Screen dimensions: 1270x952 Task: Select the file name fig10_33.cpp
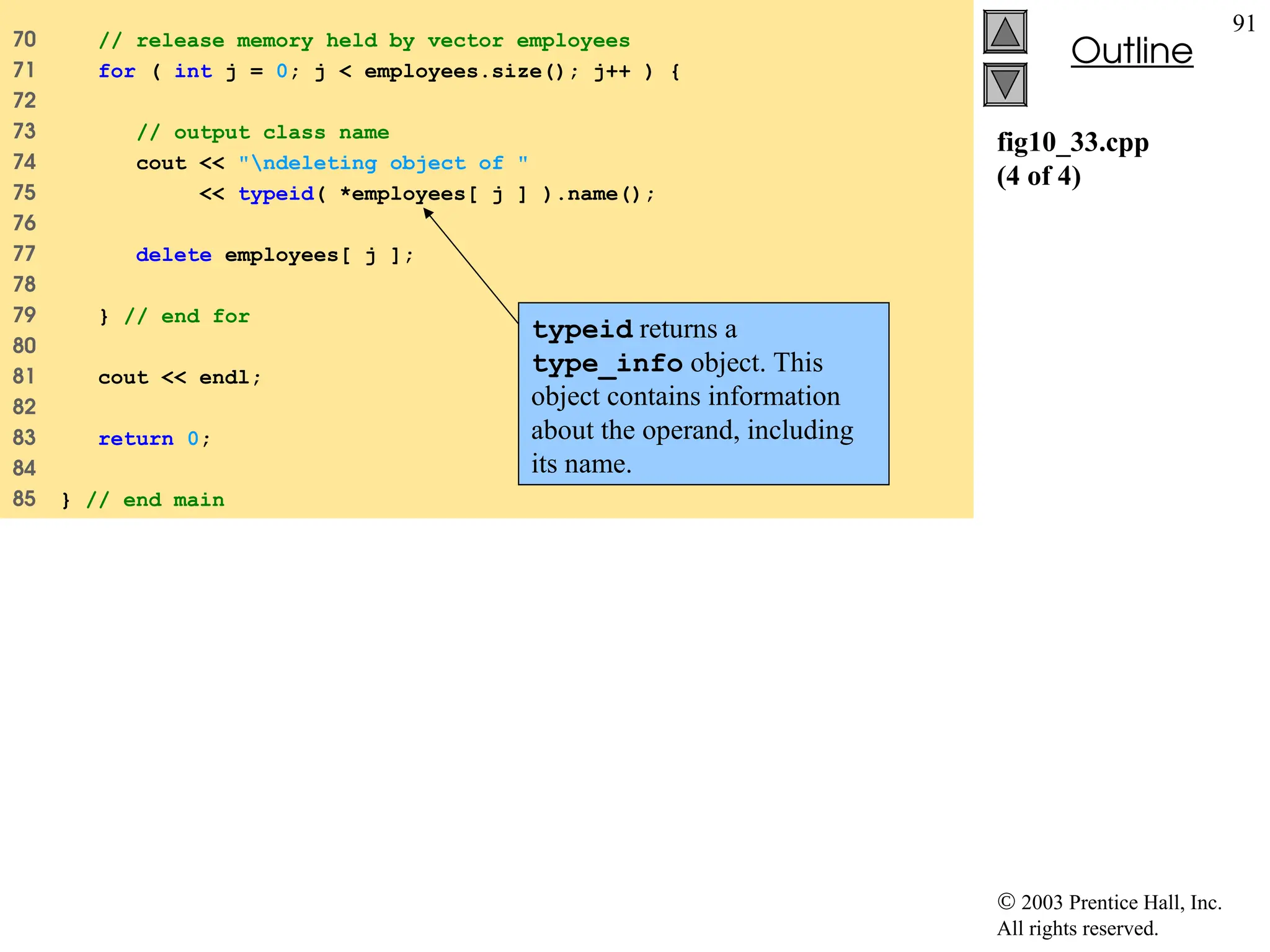pos(1073,143)
